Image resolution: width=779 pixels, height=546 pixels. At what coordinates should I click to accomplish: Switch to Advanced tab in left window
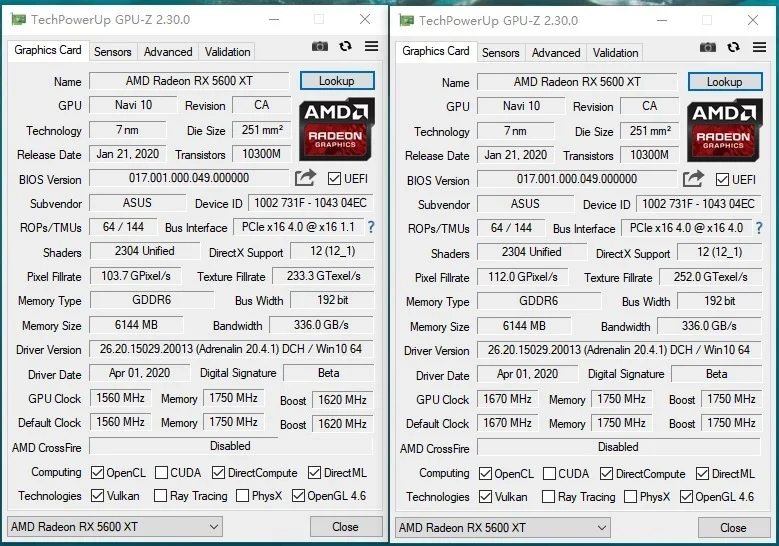(x=168, y=52)
